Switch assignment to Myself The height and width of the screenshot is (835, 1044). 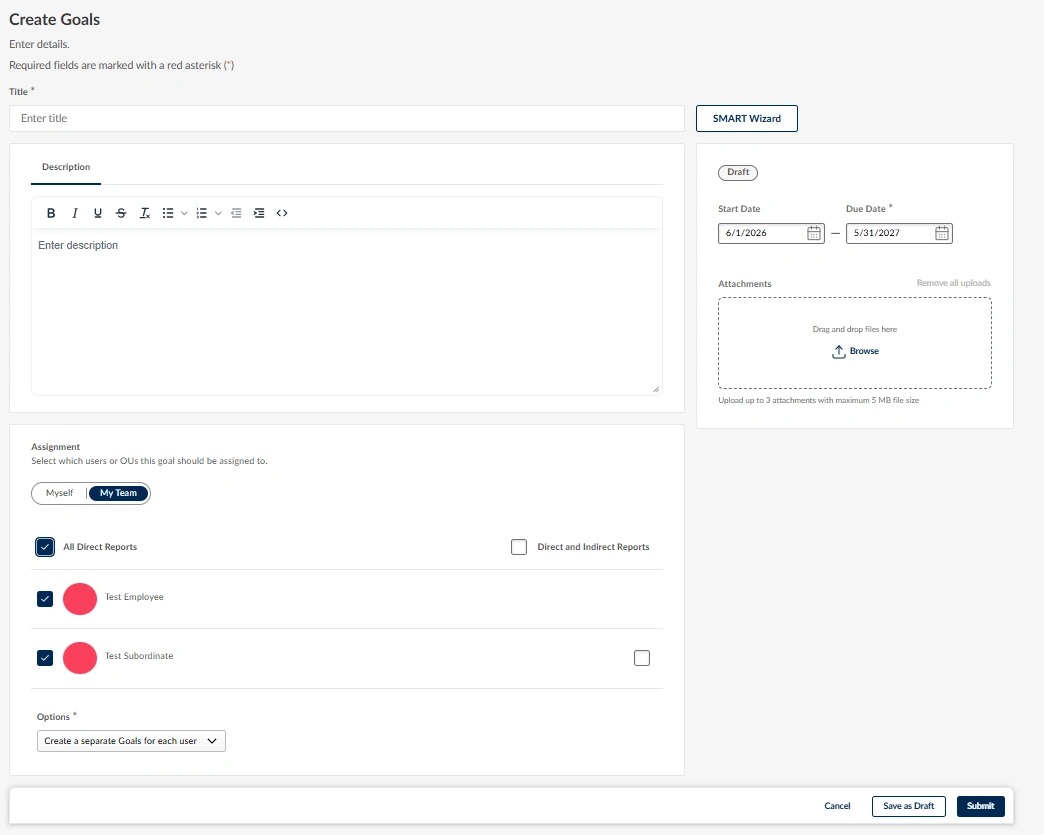pos(59,493)
